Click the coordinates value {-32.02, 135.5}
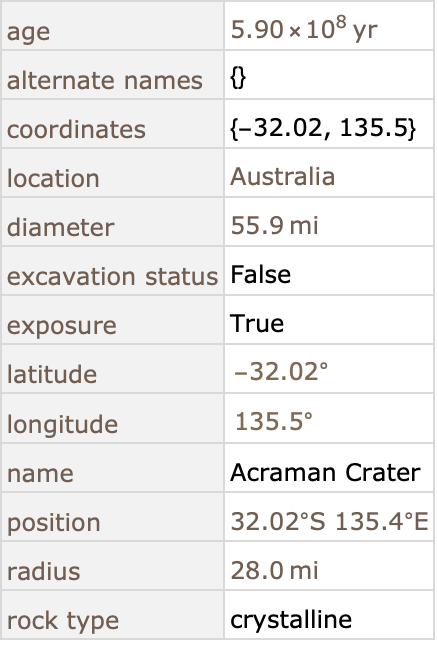437x671 pixels. (323, 128)
